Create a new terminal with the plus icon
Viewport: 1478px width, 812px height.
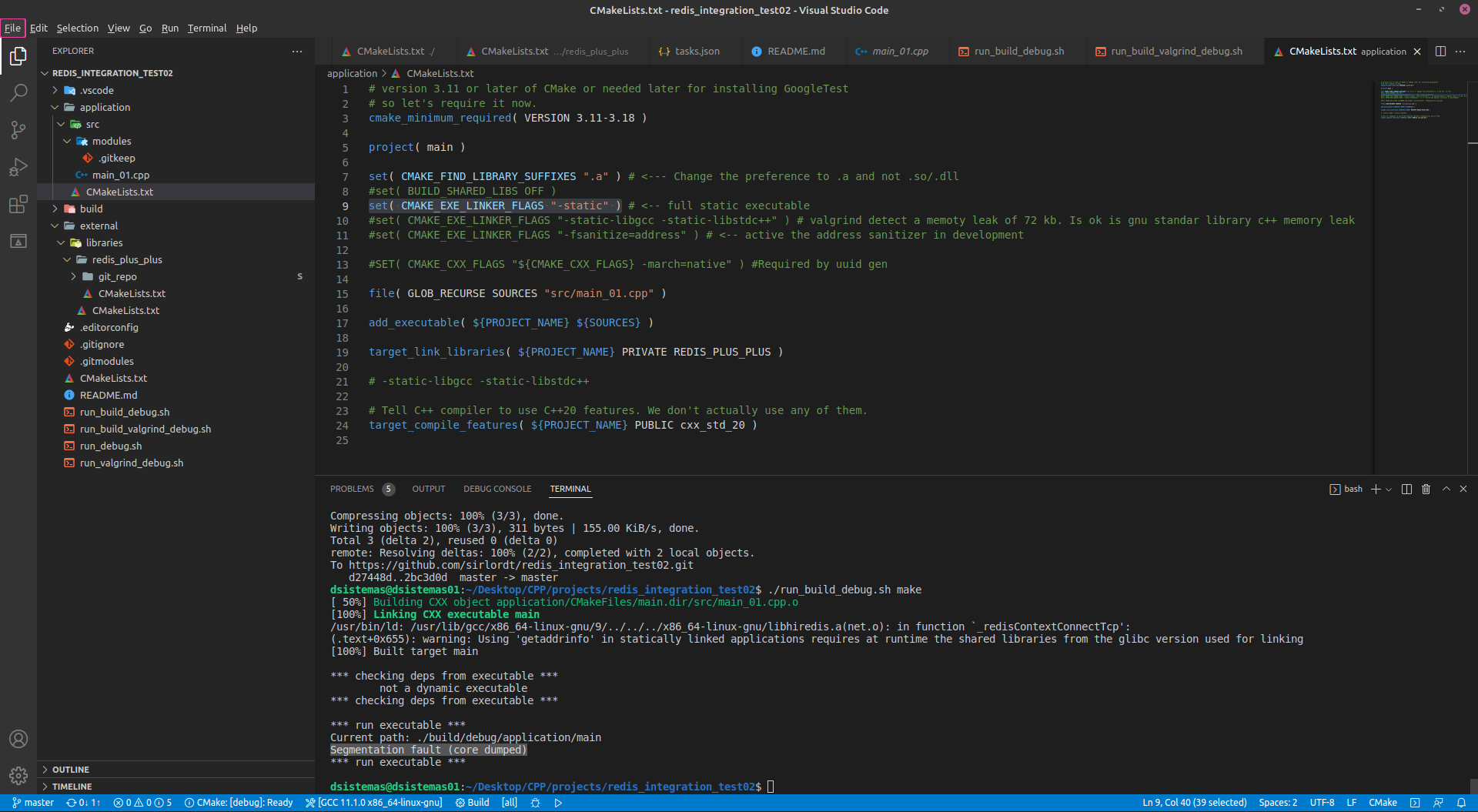tap(1375, 489)
